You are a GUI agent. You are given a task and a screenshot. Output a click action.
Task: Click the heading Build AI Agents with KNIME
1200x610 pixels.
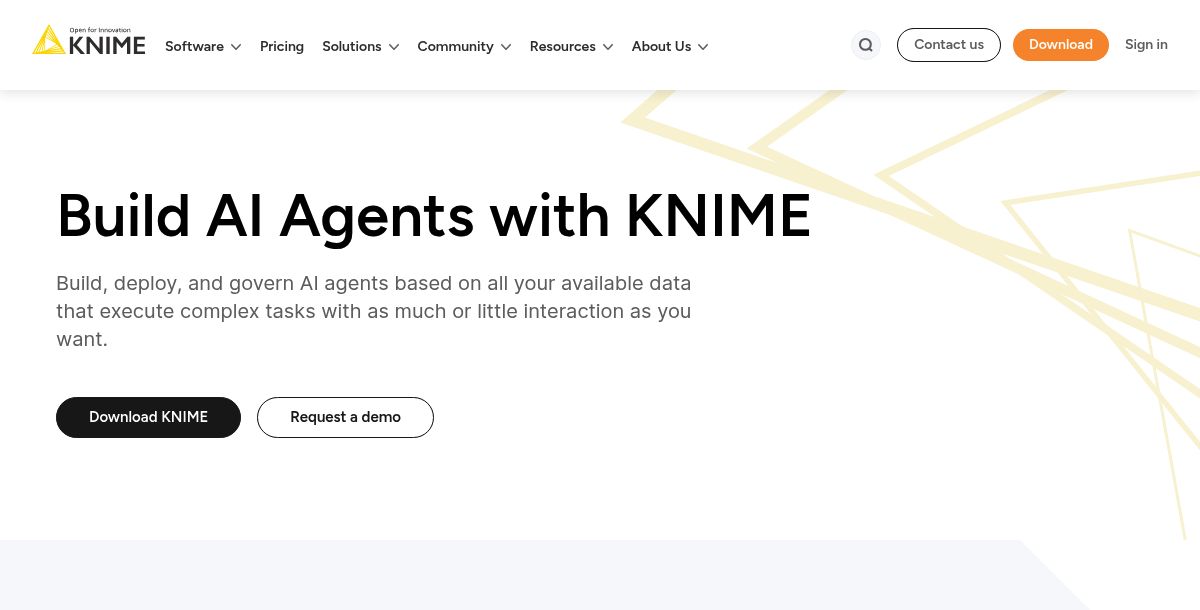tap(434, 216)
